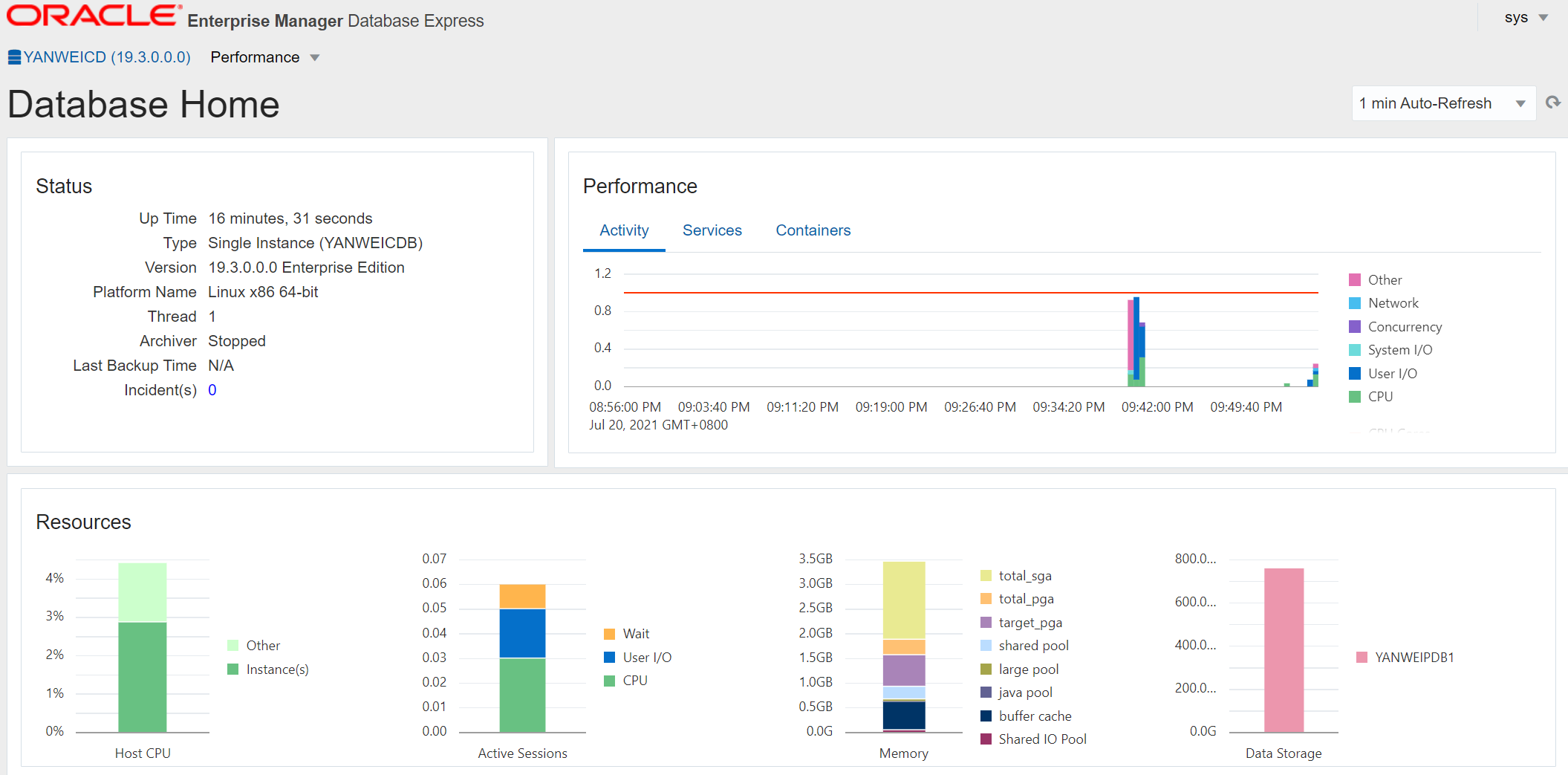Click the pink Other swatch in Performance legend
This screenshot has height=775, width=1568.
1355,280
